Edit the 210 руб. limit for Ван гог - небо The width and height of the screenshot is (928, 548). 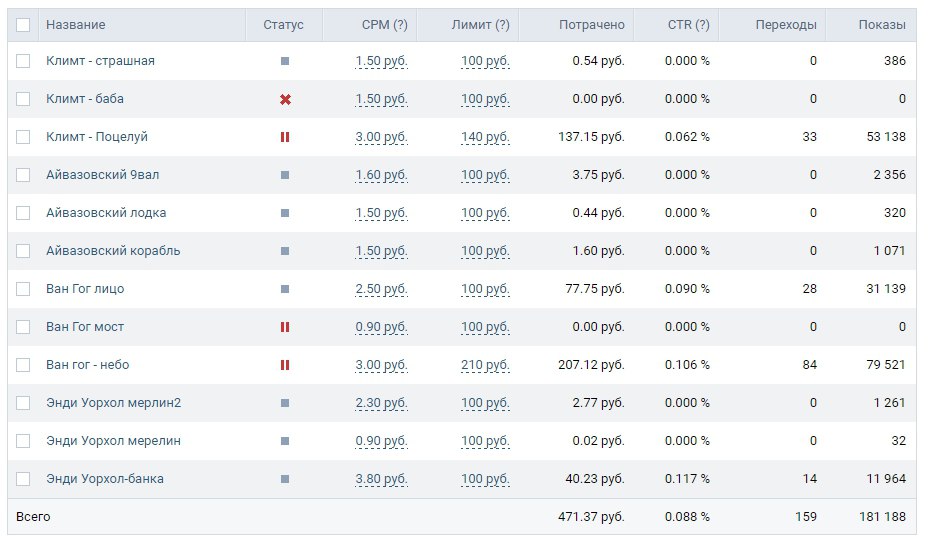[x=485, y=365]
